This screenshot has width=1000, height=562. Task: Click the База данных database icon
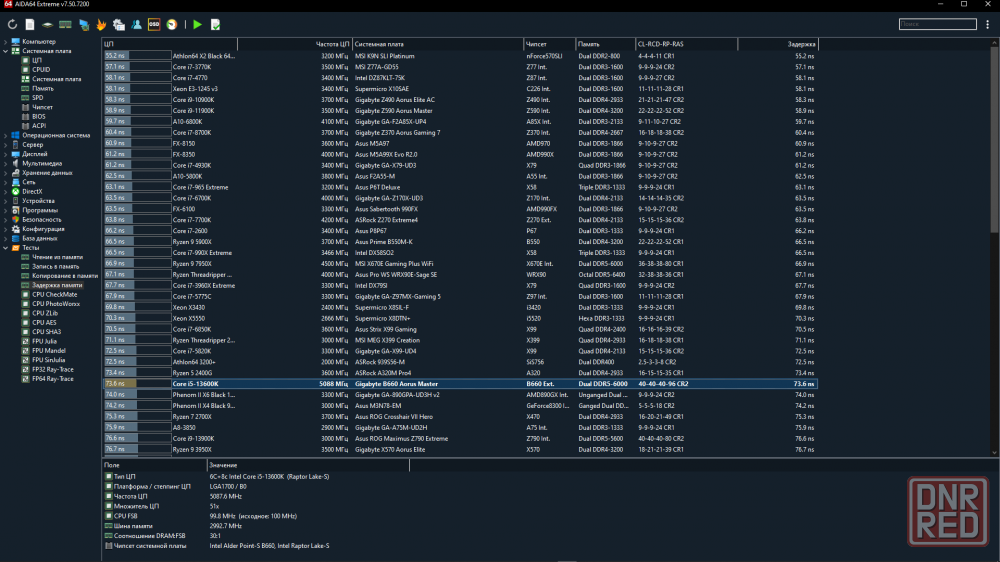point(16,238)
